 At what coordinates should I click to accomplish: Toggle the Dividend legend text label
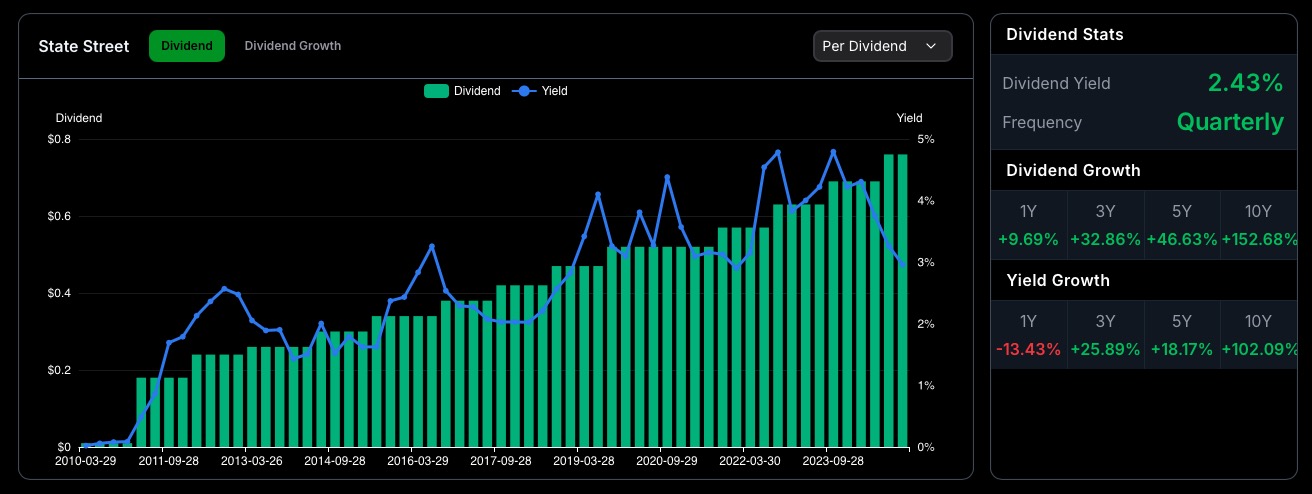click(477, 91)
